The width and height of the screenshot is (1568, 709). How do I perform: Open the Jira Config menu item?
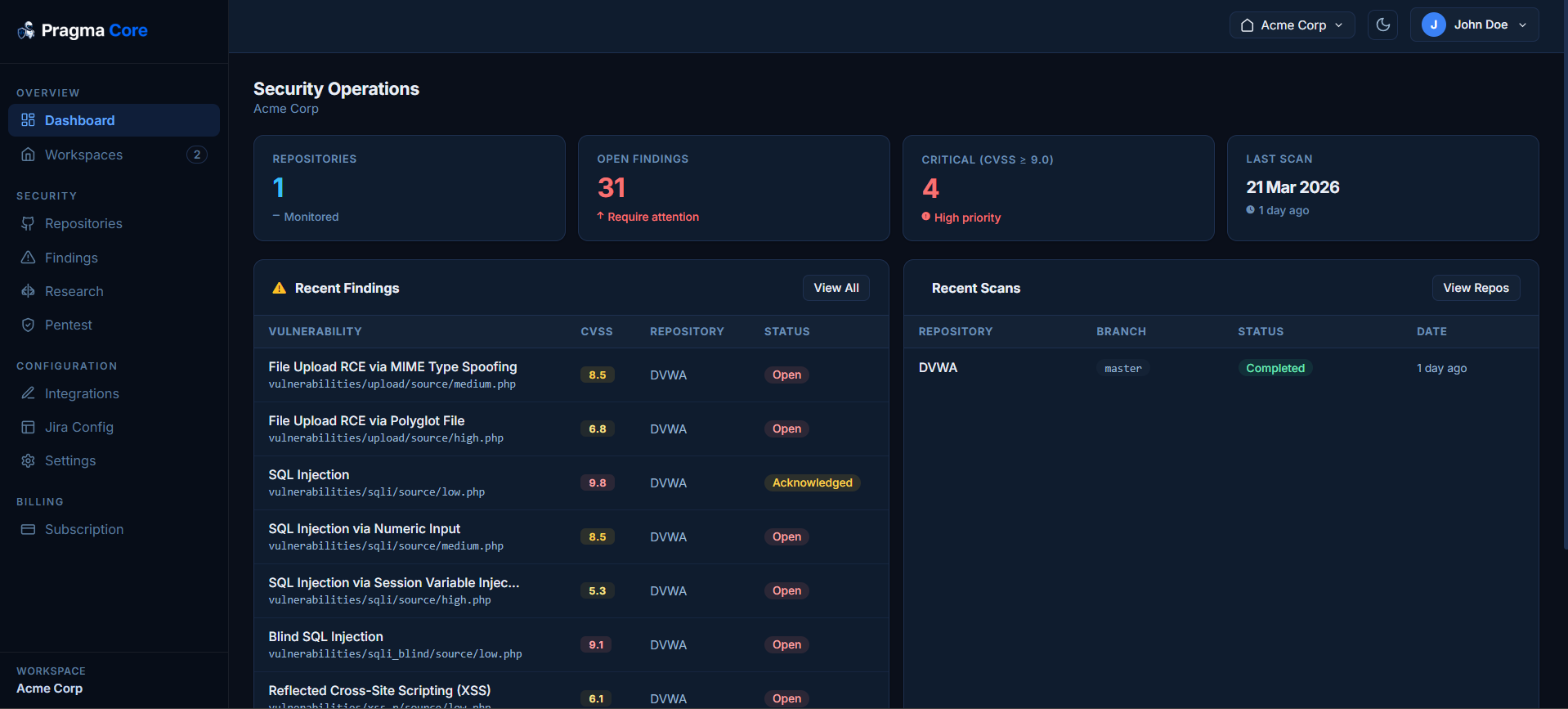tap(78, 427)
